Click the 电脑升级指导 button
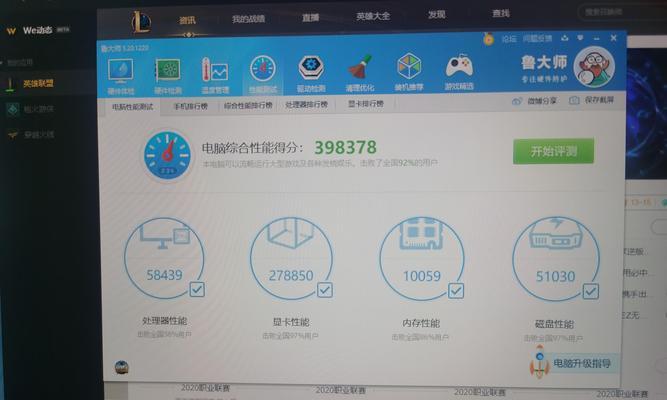667x400 pixels. [x=581, y=363]
